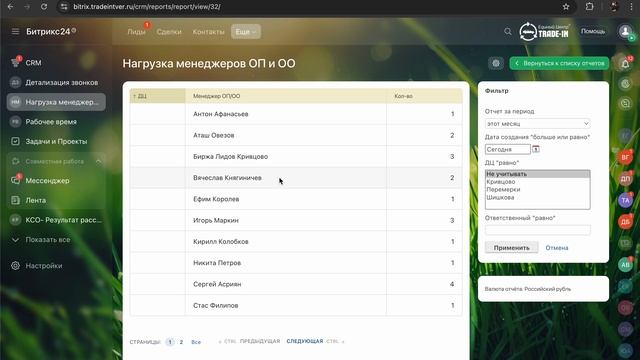Reload the page in browser

click(x=44, y=7)
